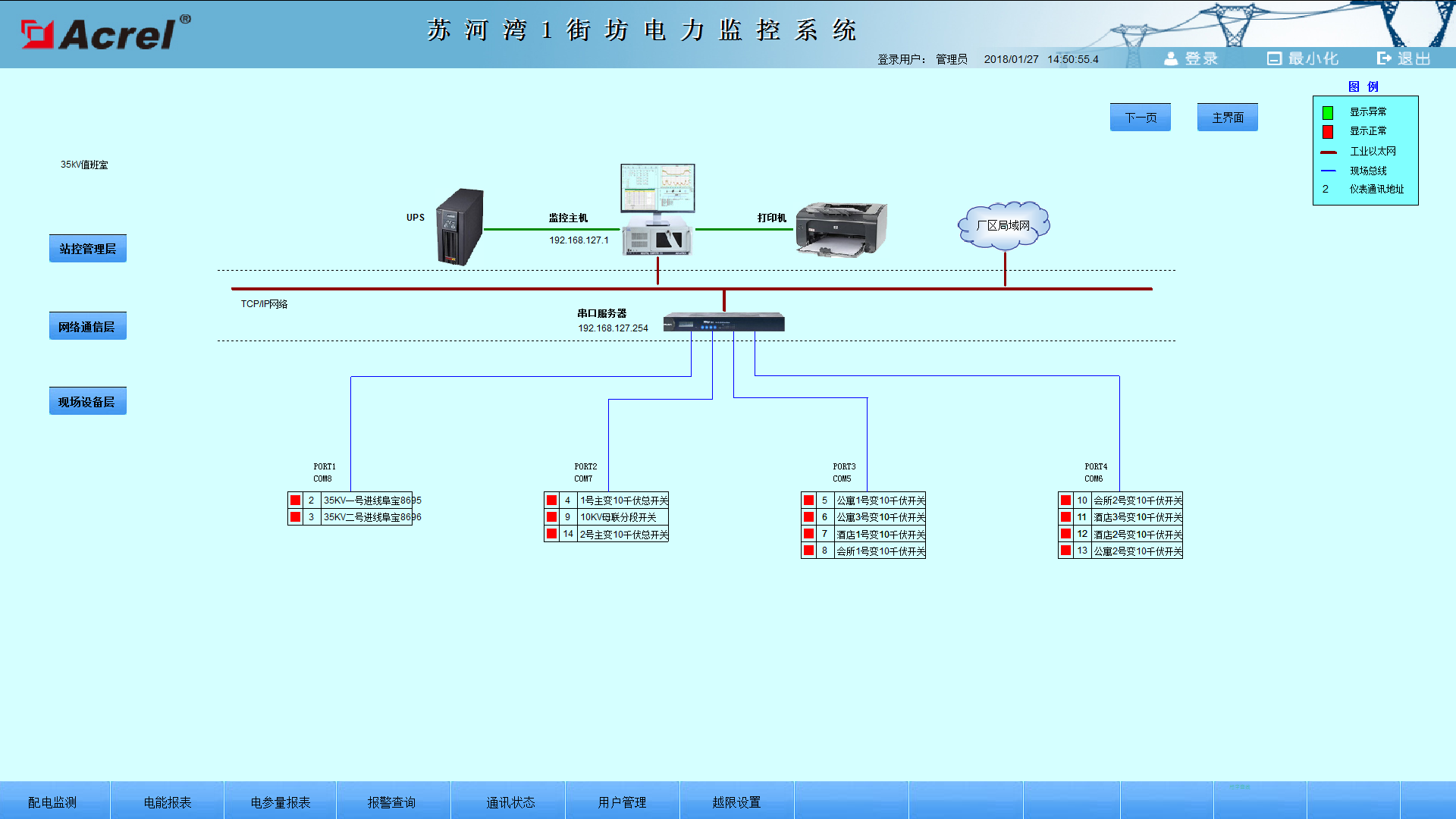The image size is (1456, 819).
Task: Click the 厂区局域网 cloud icon
Action: click(x=1004, y=225)
